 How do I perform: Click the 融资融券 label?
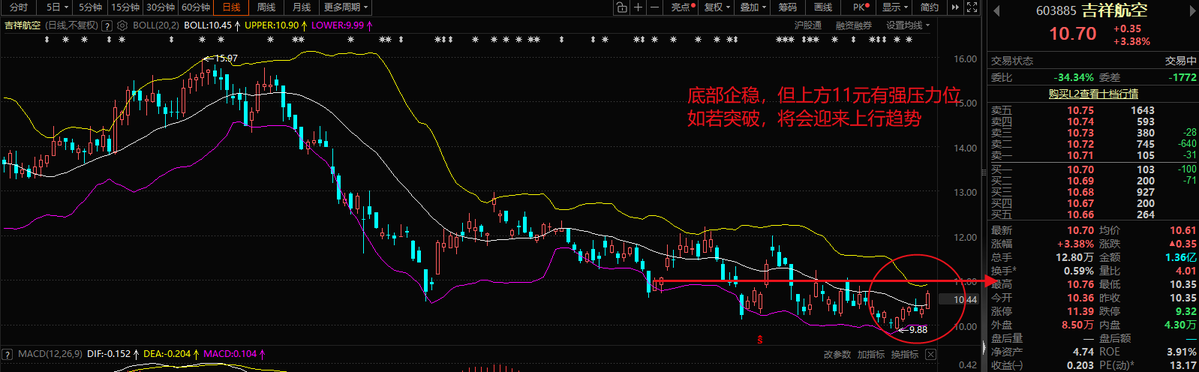click(853, 24)
